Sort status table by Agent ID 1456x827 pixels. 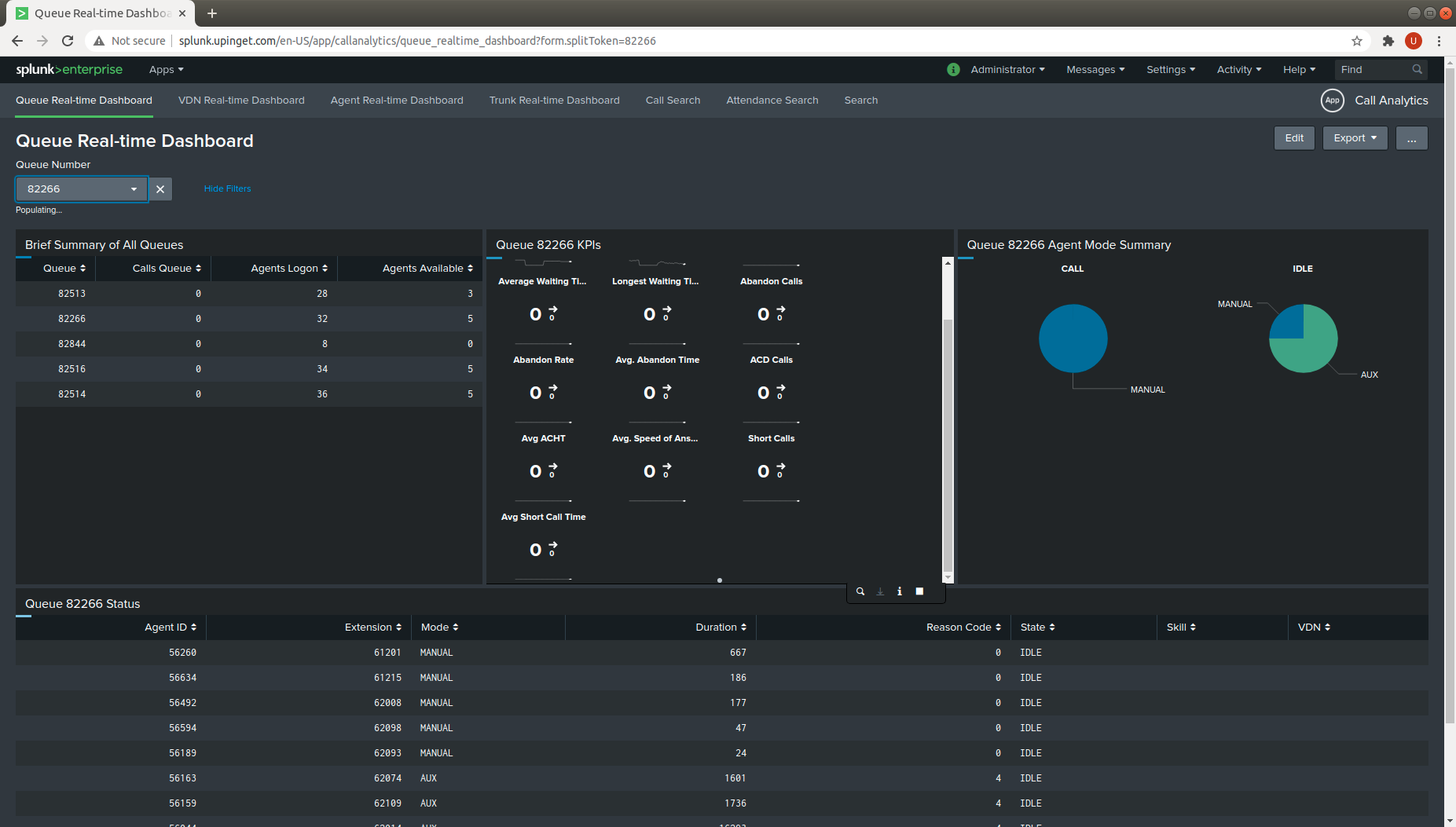171,627
